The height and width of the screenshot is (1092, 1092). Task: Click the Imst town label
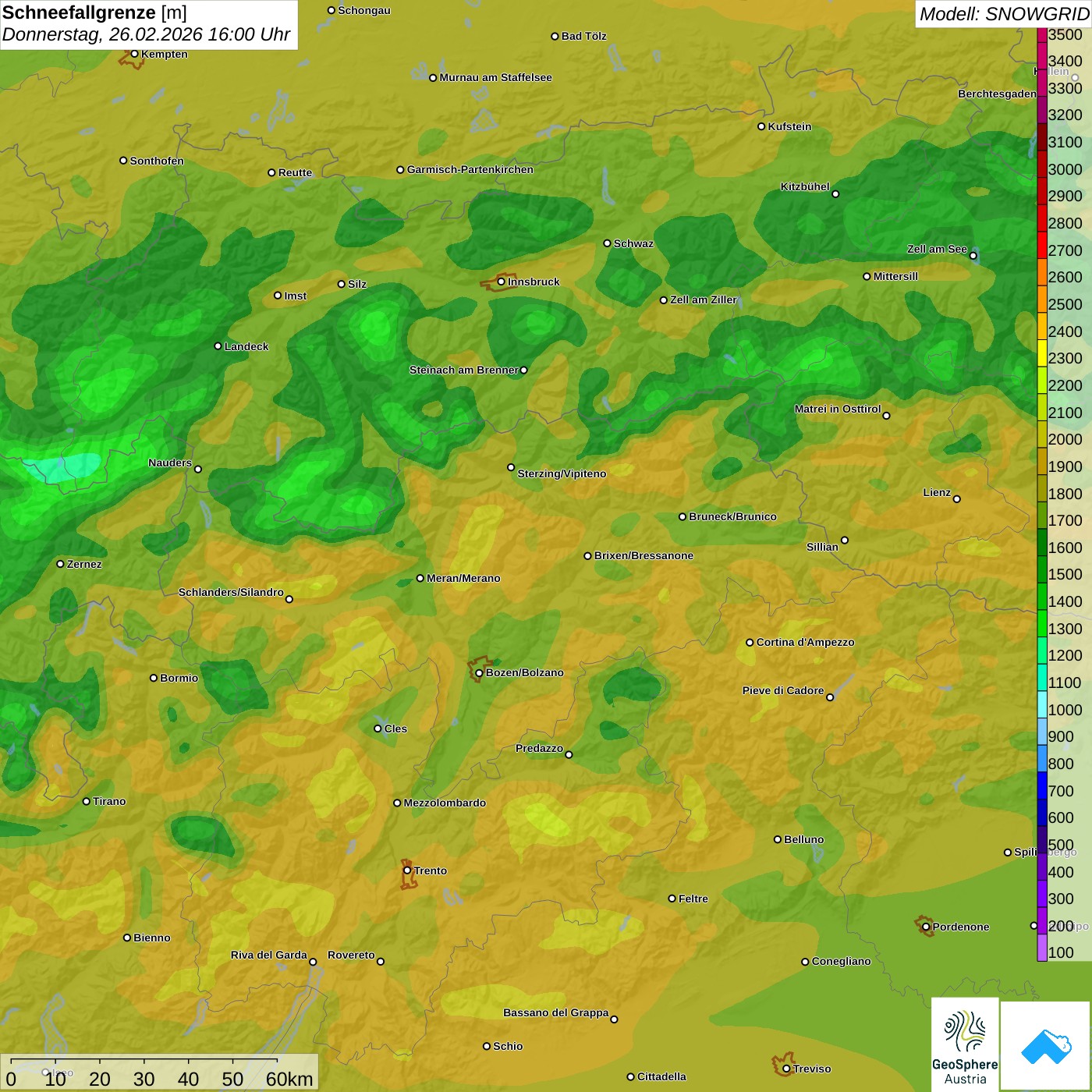(296, 296)
